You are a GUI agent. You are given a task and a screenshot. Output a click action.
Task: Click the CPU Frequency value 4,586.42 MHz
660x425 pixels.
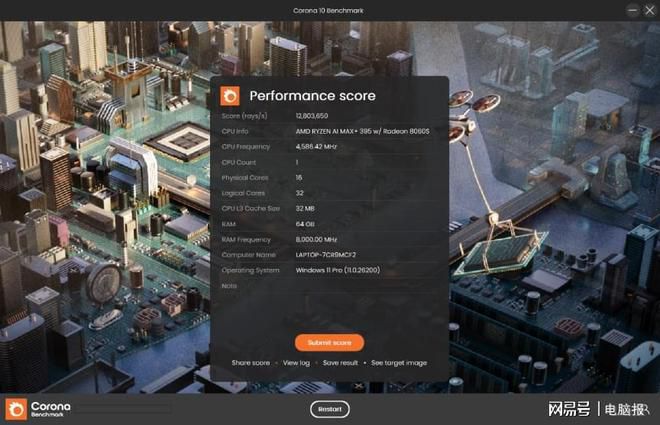coord(316,146)
